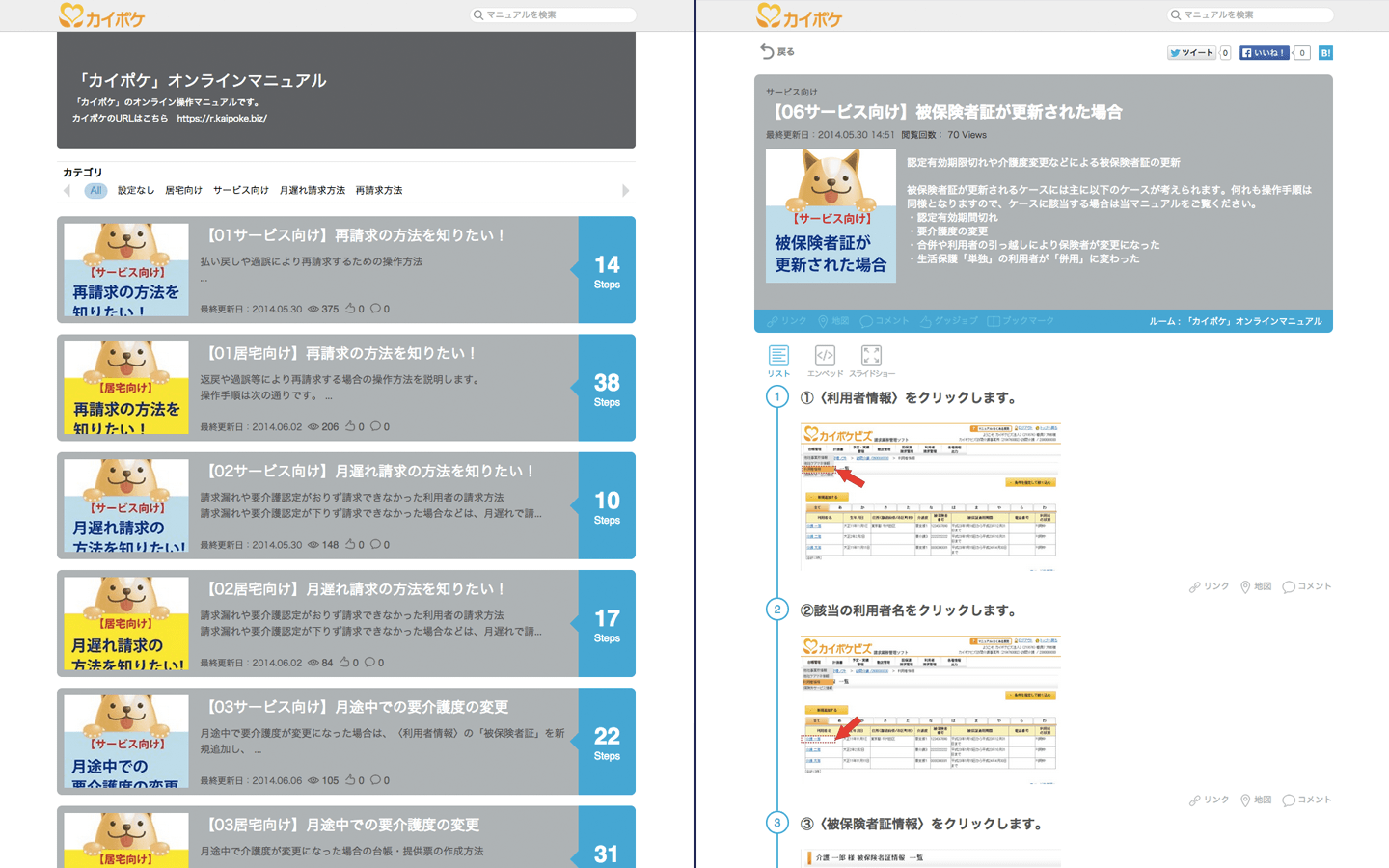This screenshot has height=868, width=1389.
Task: Click like icon on 02サービス向け card
Action: pyautogui.click(x=350, y=544)
